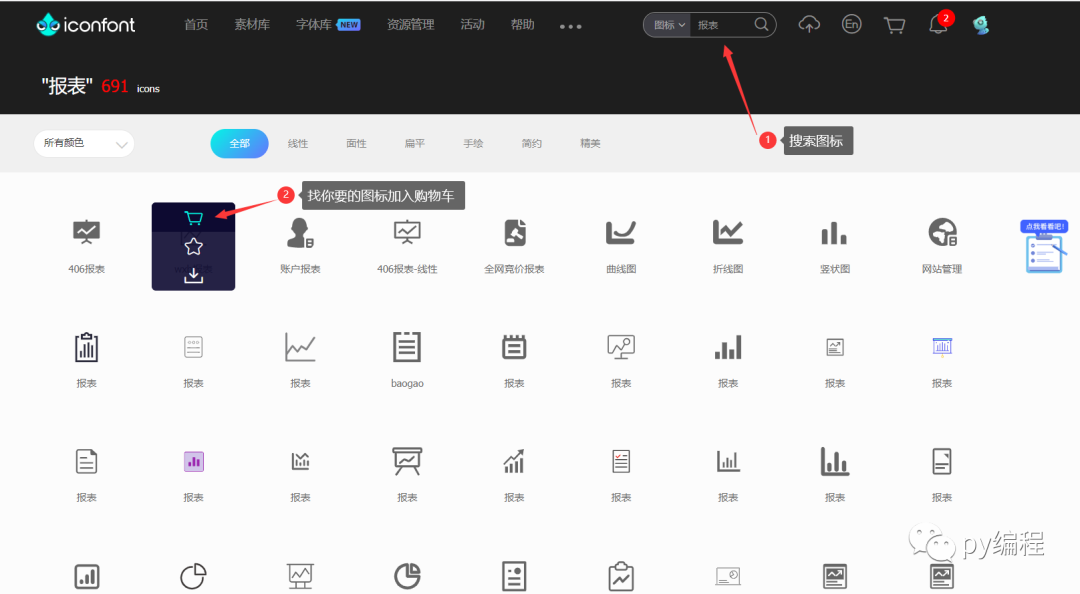Go to 资源管理 section
Image resolution: width=1080 pixels, height=594 pixels.
(x=411, y=25)
